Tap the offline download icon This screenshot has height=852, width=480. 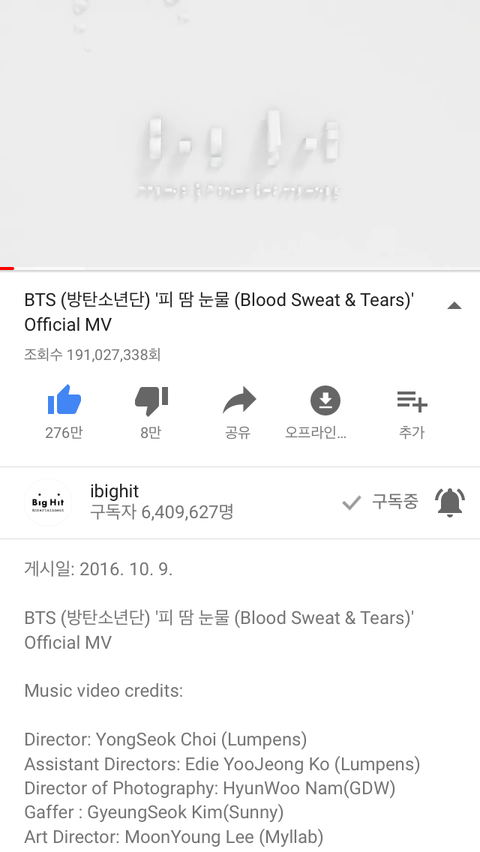[325, 400]
